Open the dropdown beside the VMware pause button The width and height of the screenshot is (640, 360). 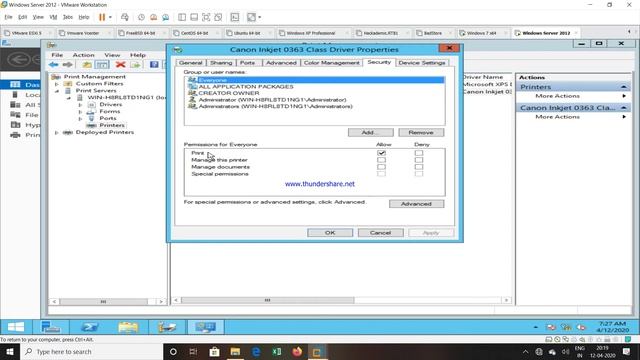110,17
